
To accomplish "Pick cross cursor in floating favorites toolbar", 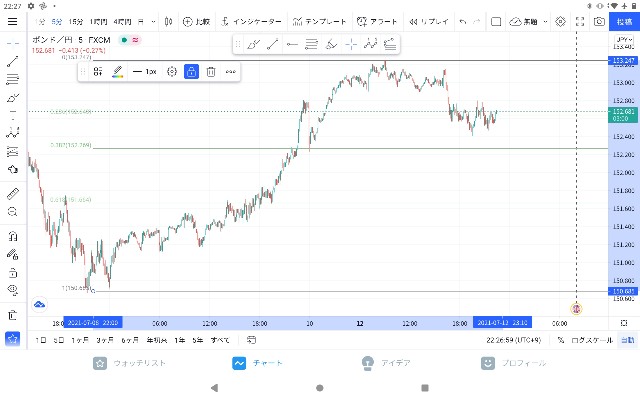I will click(351, 44).
